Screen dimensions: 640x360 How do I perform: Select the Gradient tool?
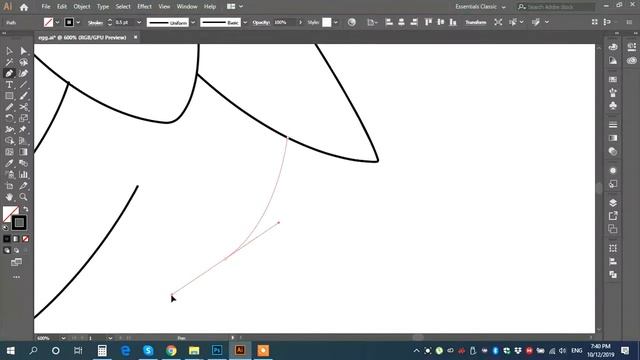(x=23, y=152)
